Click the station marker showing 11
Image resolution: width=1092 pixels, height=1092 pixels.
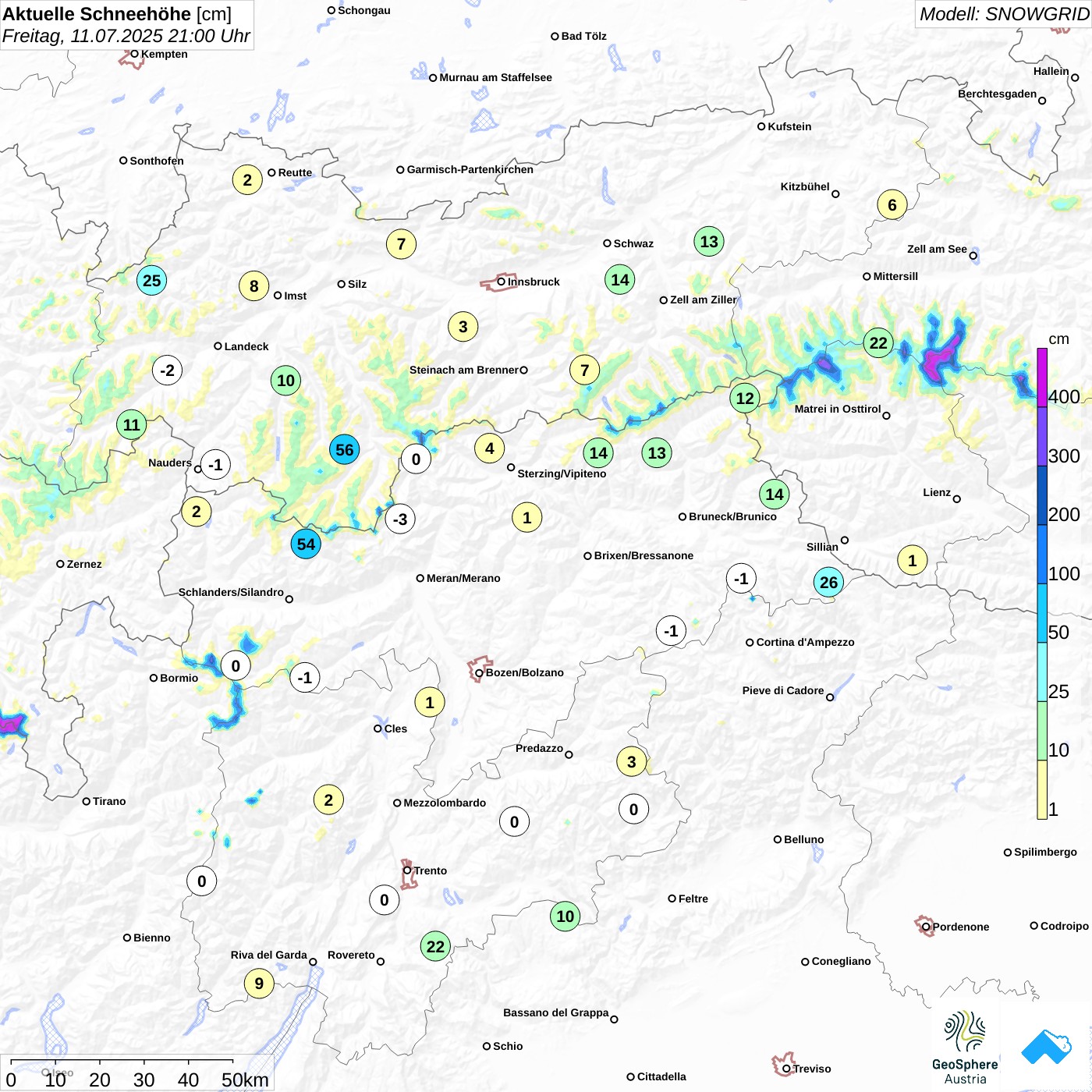point(131,425)
